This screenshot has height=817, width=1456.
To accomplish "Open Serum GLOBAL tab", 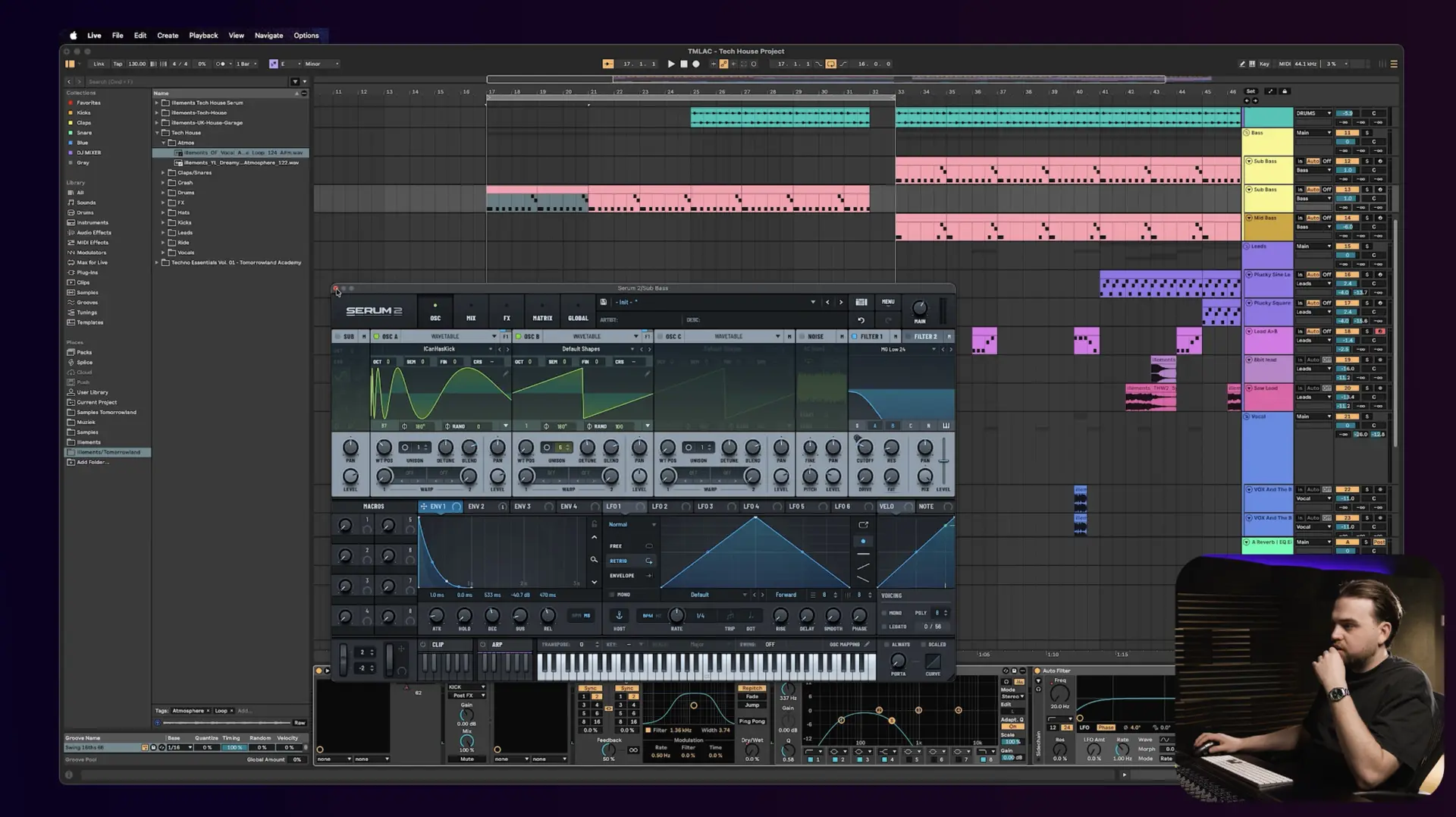I will (x=578, y=313).
